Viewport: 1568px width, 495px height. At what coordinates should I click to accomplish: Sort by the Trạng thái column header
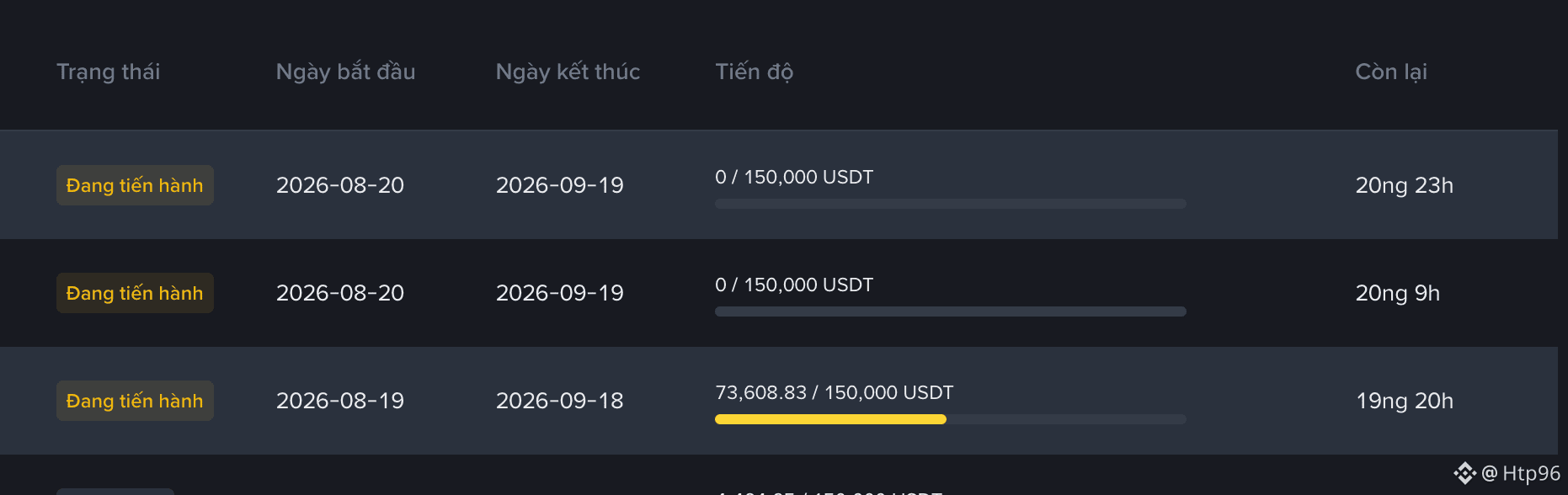point(108,72)
